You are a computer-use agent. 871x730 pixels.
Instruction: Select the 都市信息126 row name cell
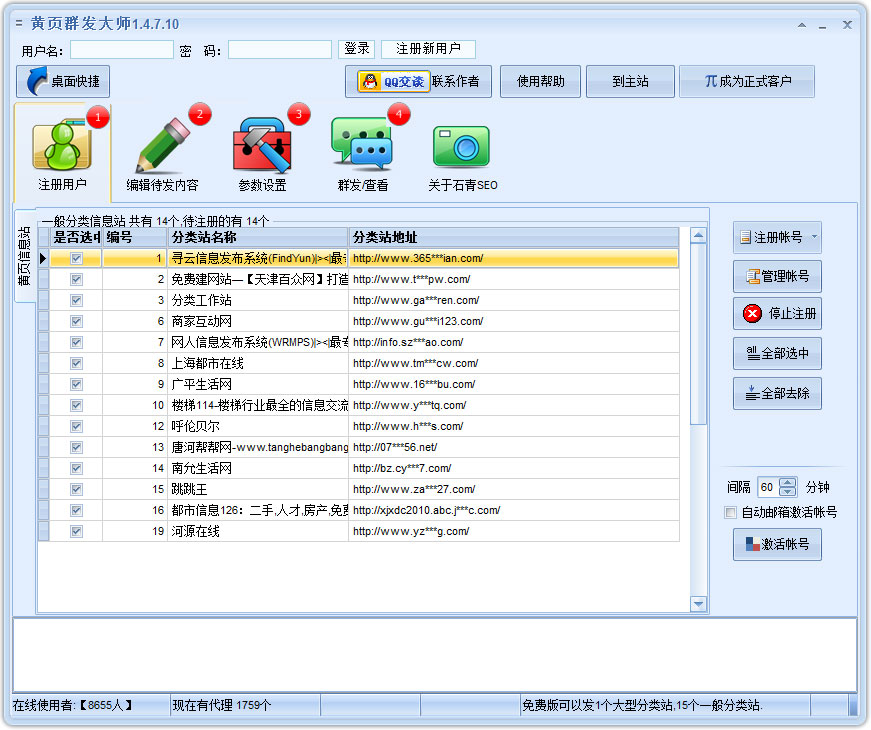[258, 511]
